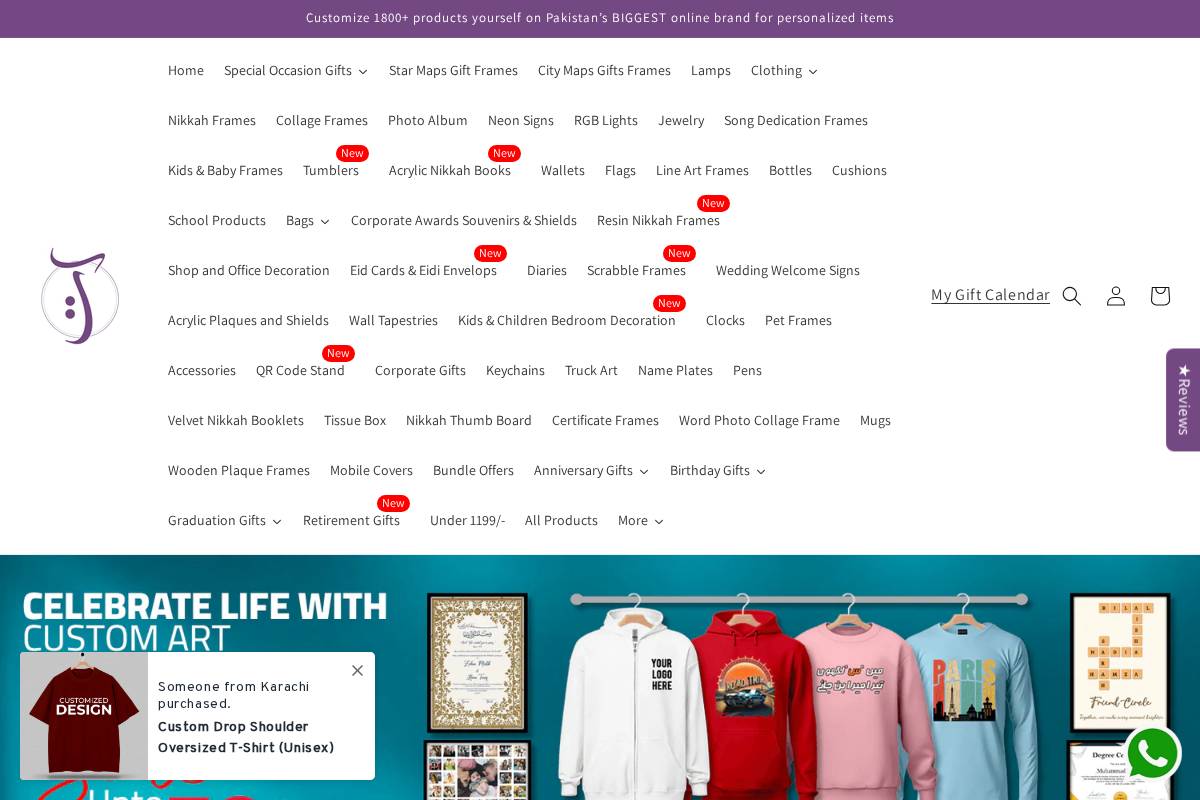Open the Reviews side tab
The height and width of the screenshot is (800, 1200).
click(1183, 399)
